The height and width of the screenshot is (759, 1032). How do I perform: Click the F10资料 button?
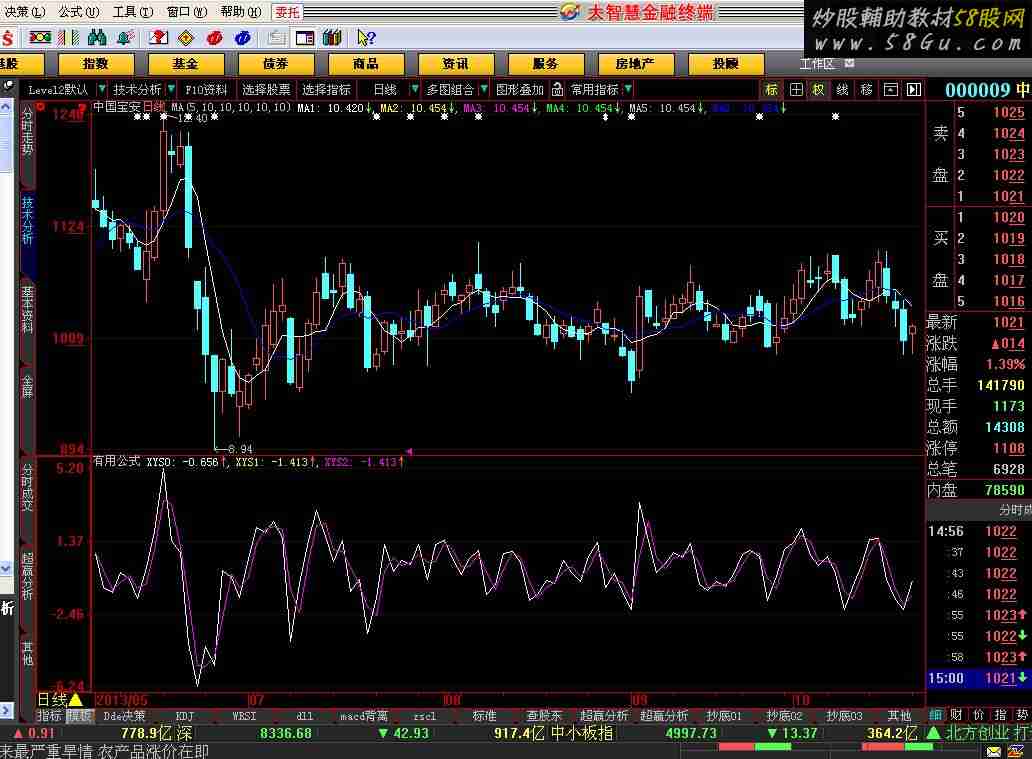click(x=206, y=89)
